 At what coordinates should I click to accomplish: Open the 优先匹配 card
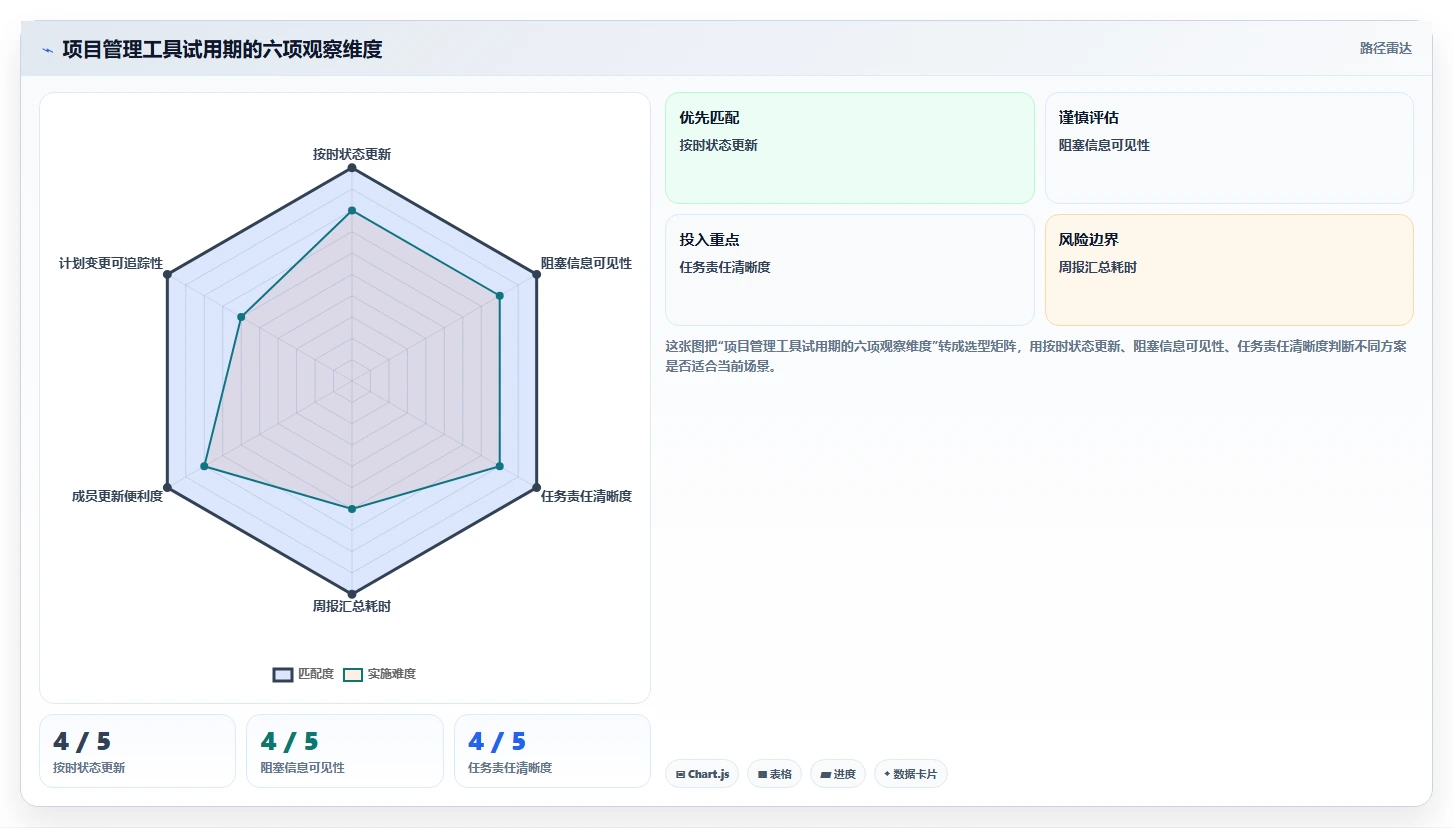click(850, 148)
